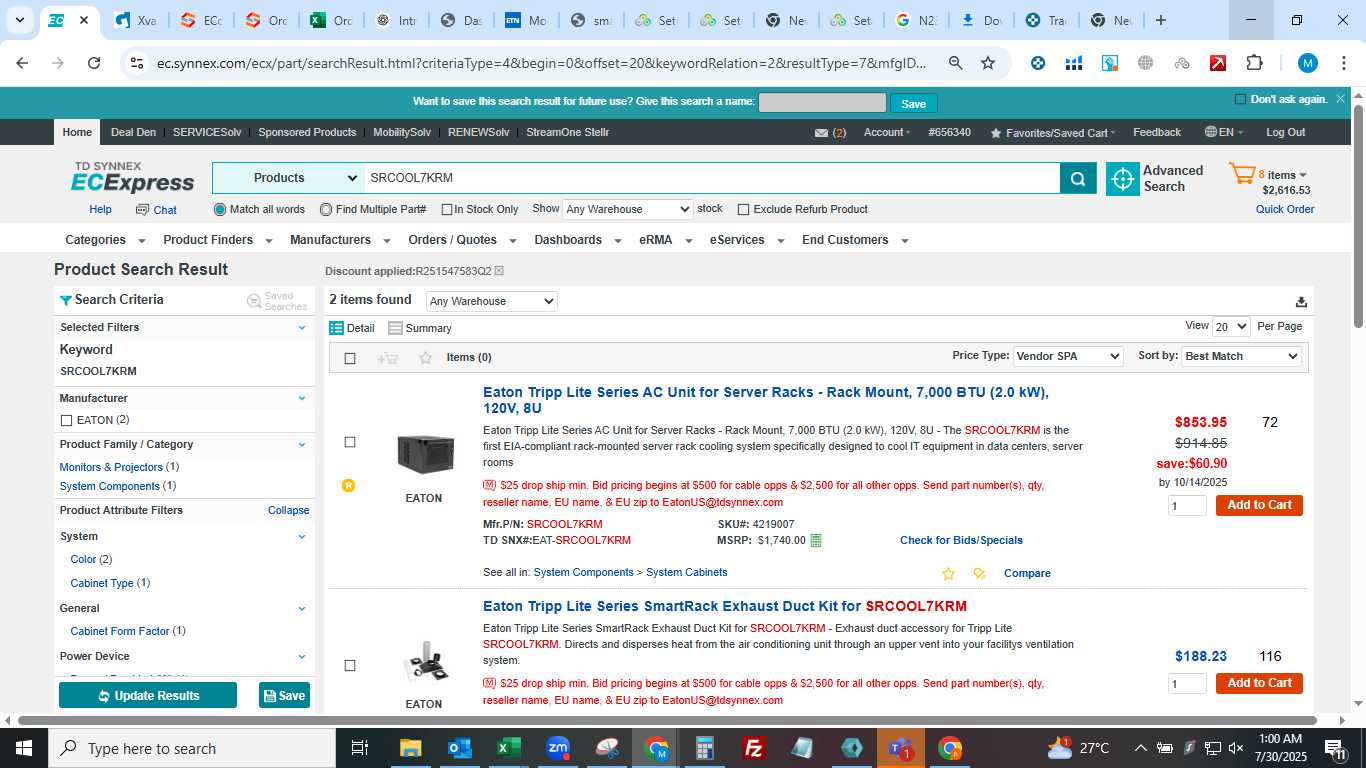Click the horizontal page scrollbar
The height and width of the screenshot is (768, 1366).
click(666, 720)
